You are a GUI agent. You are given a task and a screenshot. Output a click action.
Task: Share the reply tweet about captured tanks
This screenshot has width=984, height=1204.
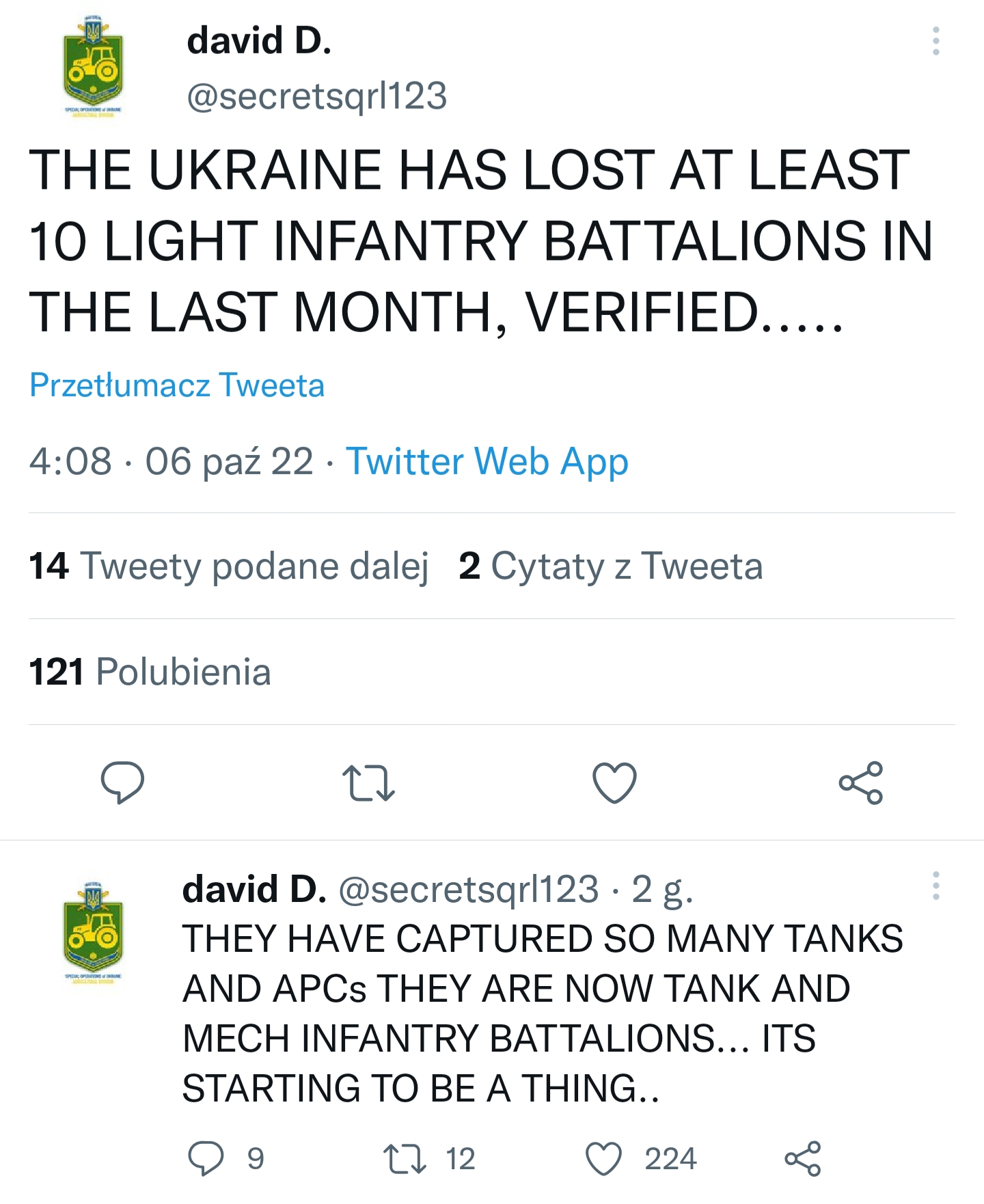[803, 1158]
